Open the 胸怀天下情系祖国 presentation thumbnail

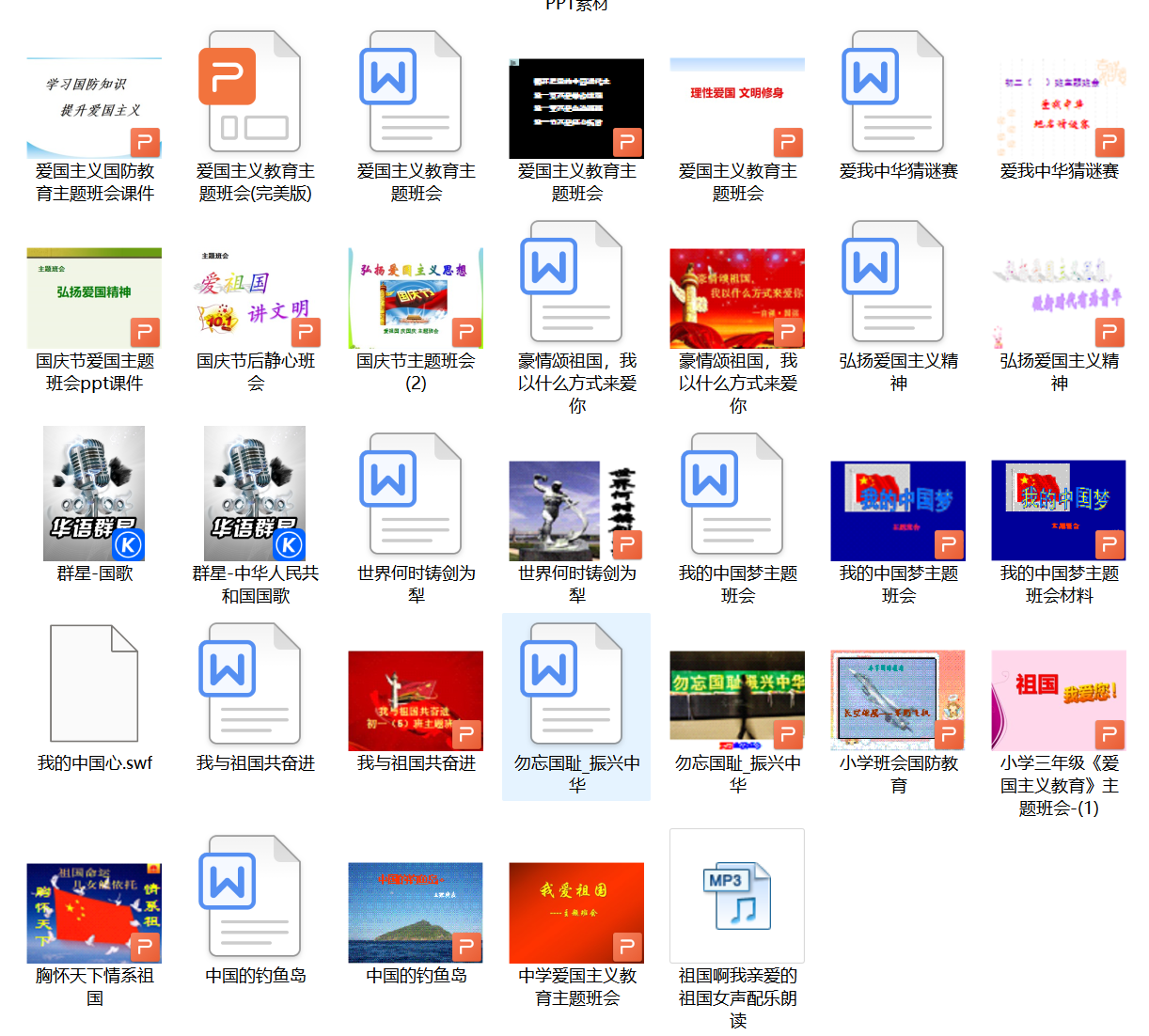pyautogui.click(x=94, y=912)
